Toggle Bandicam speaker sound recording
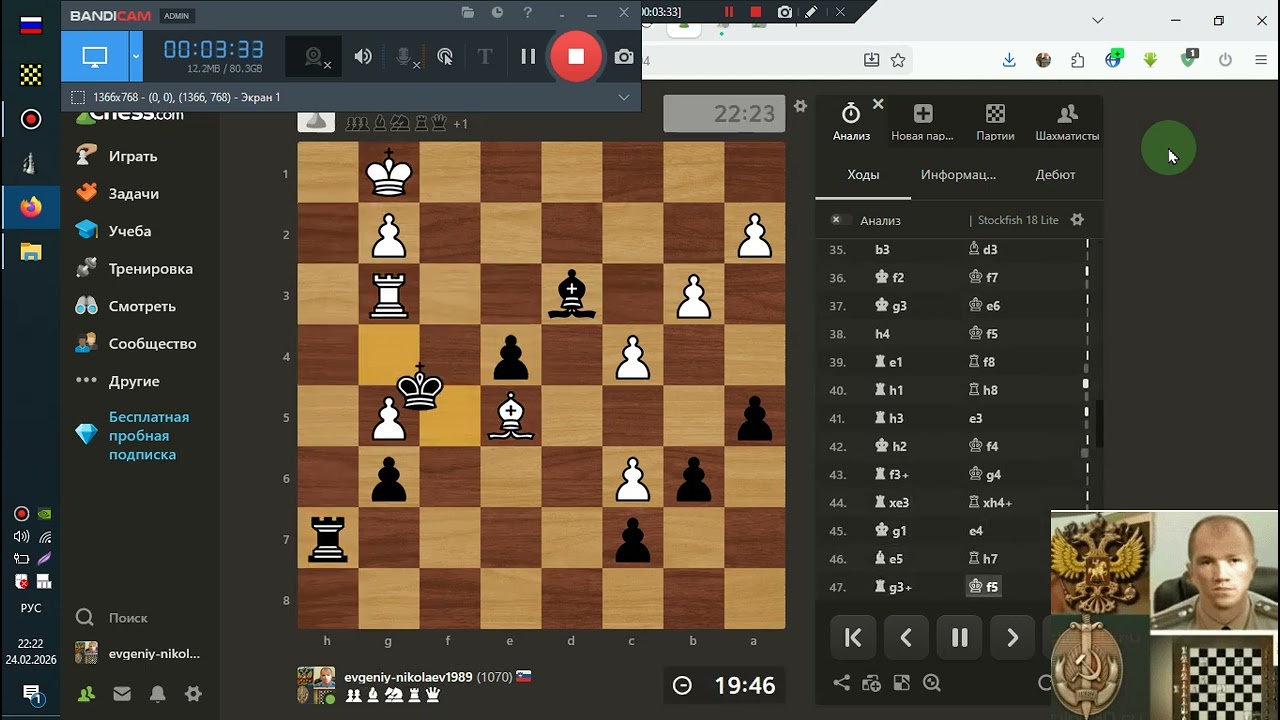Screen dimensions: 1280x720 362,57
